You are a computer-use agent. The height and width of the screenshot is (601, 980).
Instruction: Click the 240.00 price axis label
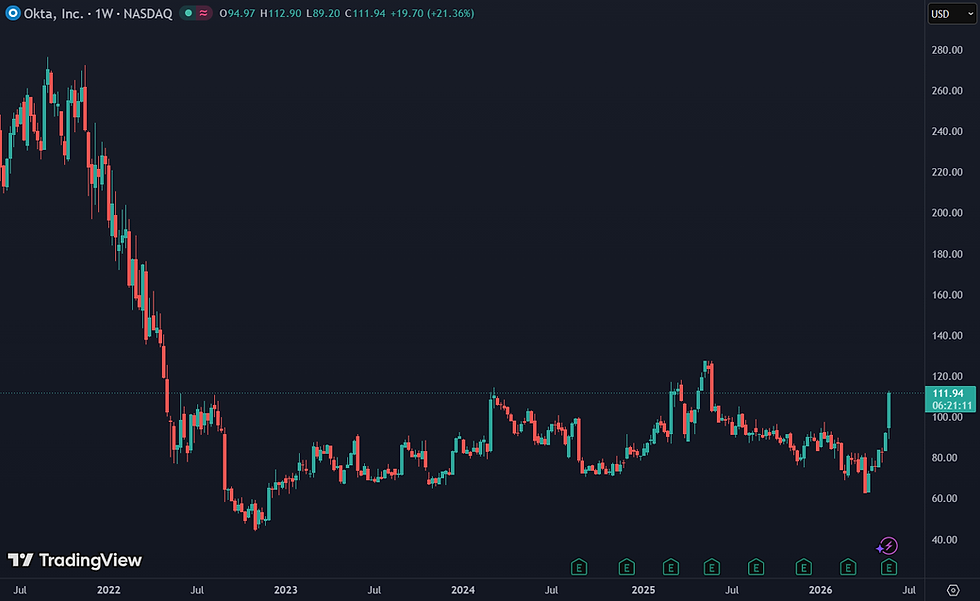[x=947, y=131]
